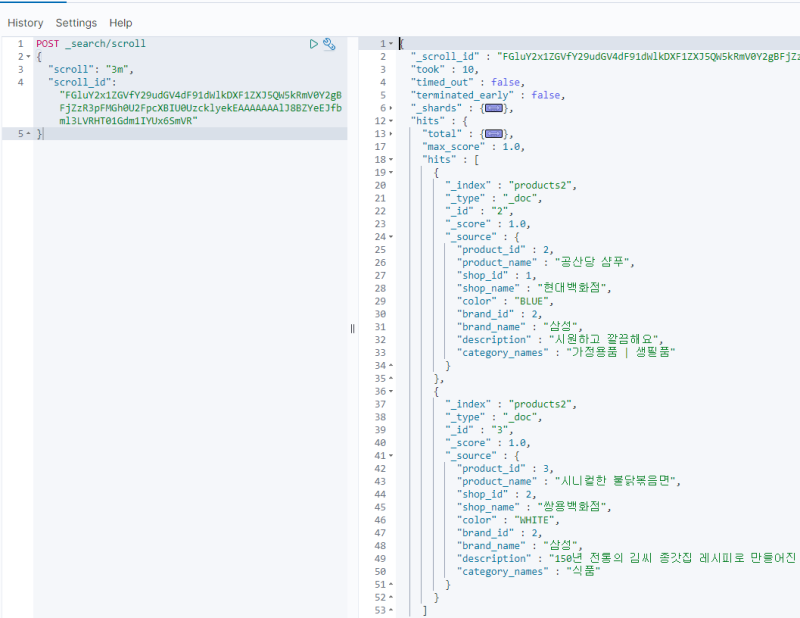Click the folded badge after "total"

point(494,133)
